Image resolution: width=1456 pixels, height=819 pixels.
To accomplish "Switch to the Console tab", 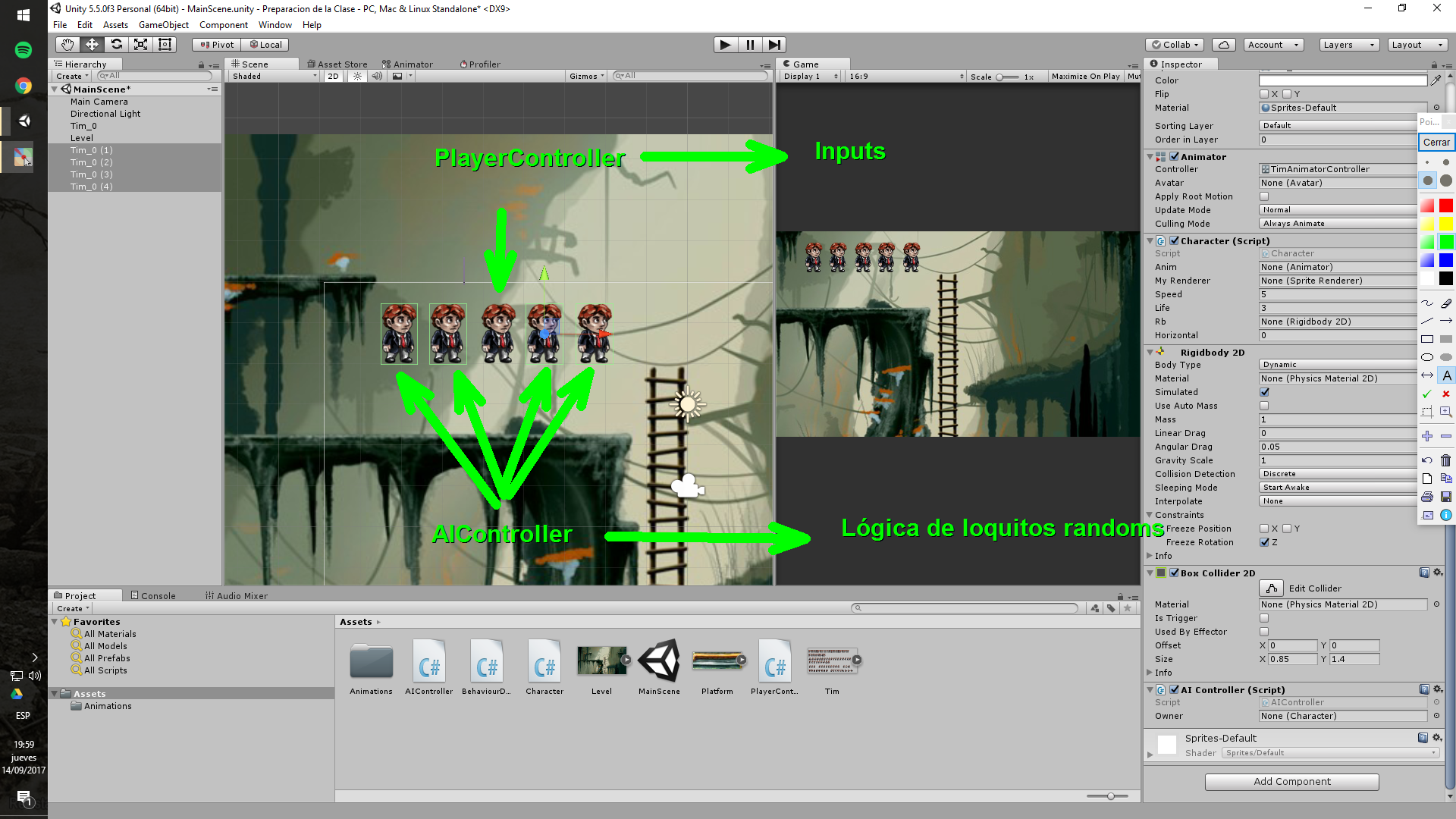I will [x=152, y=595].
